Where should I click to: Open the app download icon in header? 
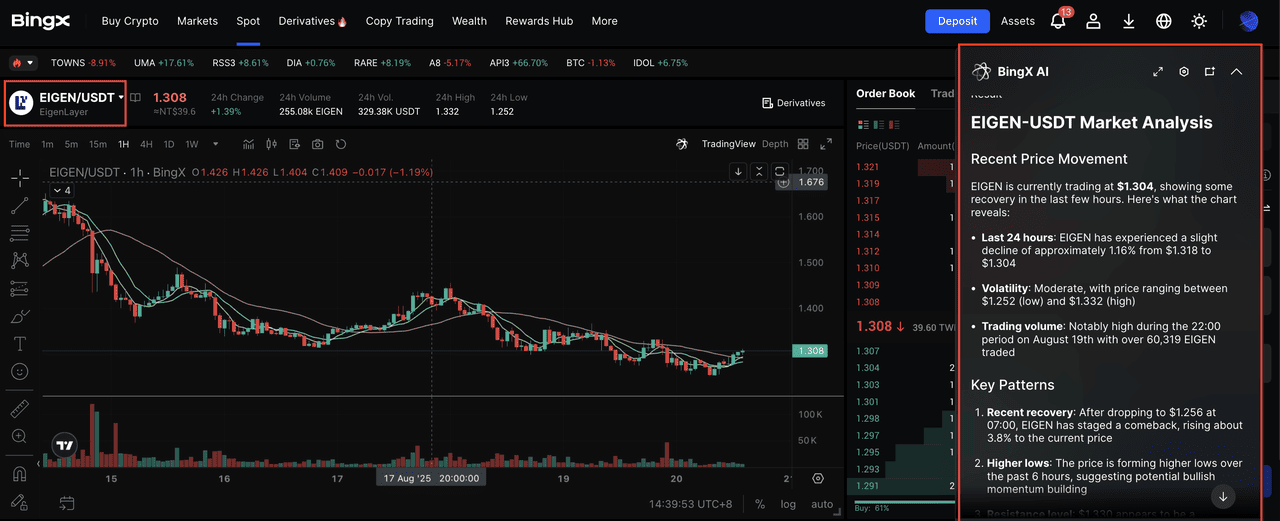(1129, 21)
